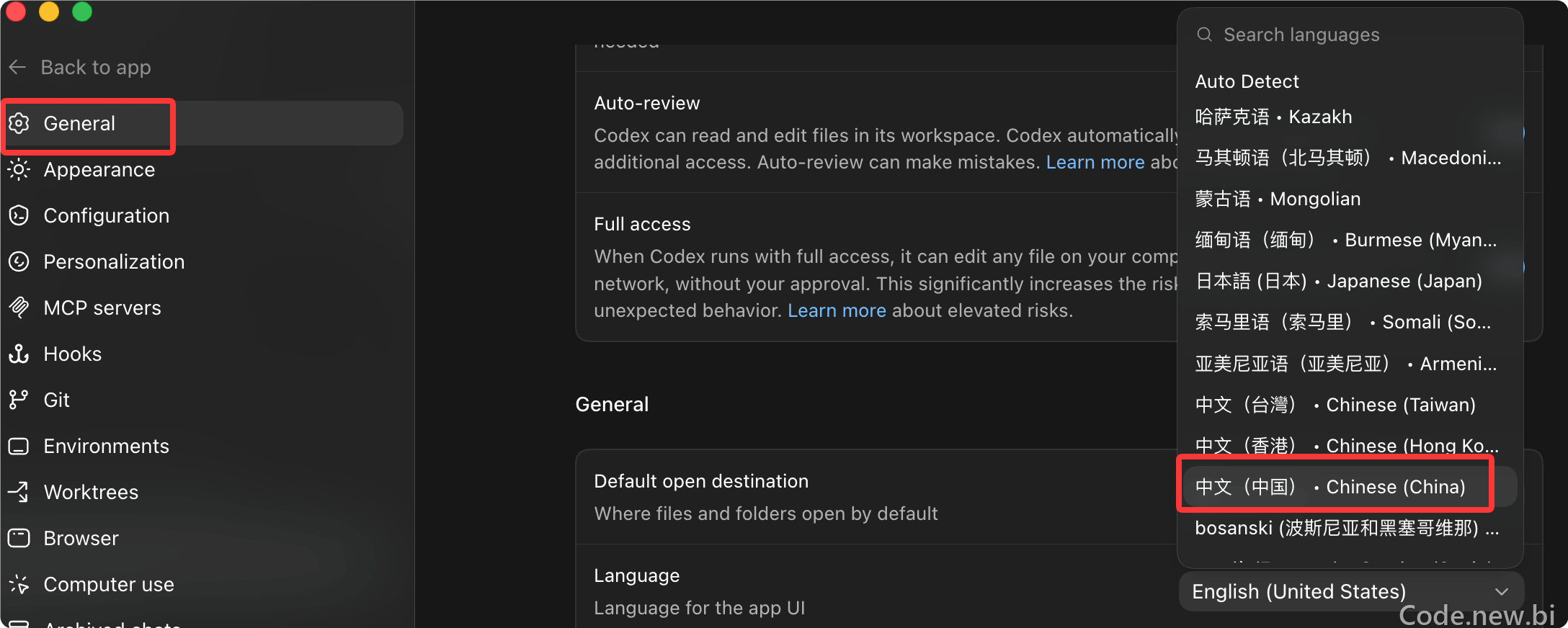Open the General settings section
1568x628 pixels.
pyautogui.click(x=202, y=124)
